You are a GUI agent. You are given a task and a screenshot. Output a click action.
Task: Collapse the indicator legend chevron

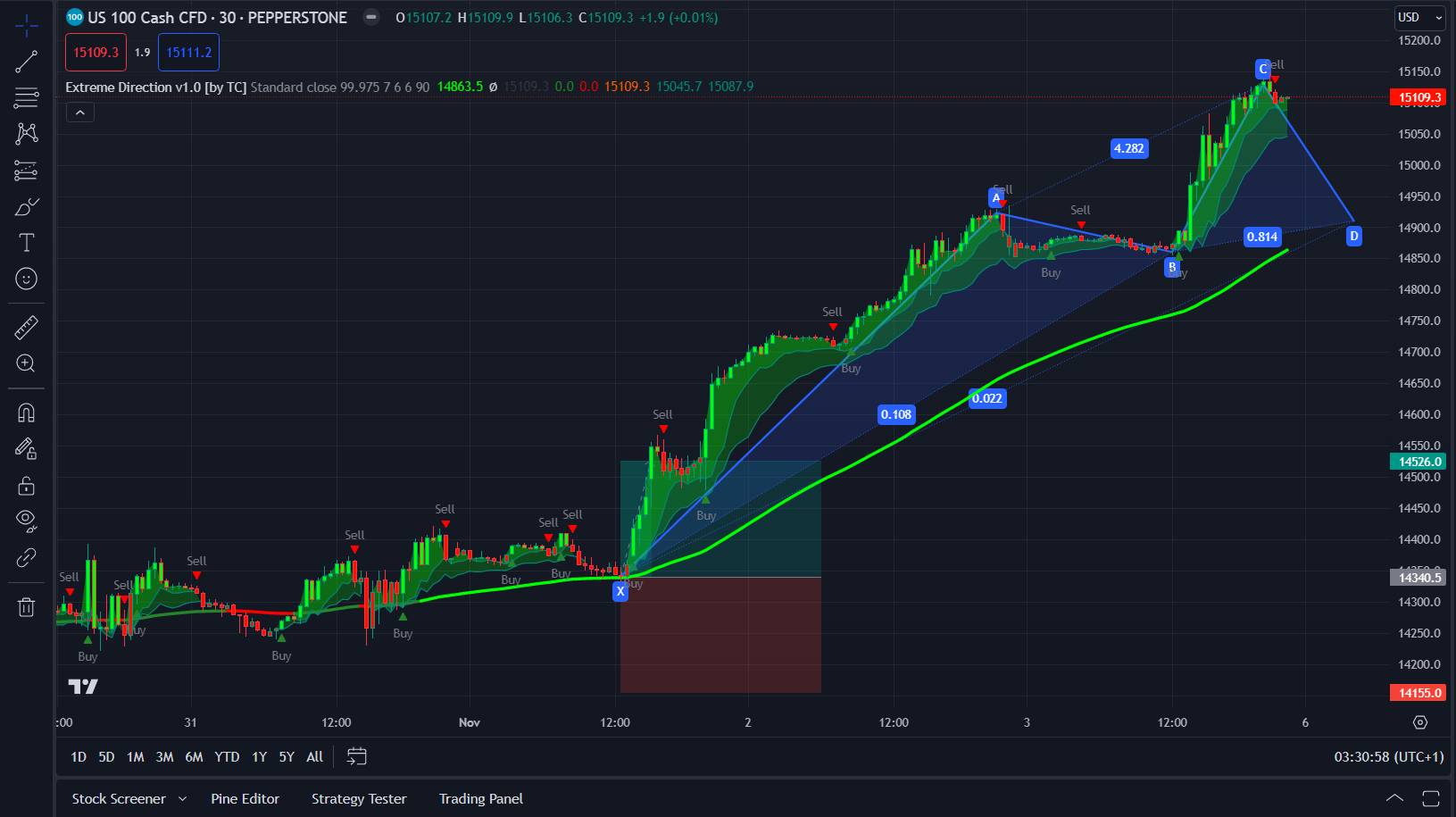pyautogui.click(x=79, y=113)
